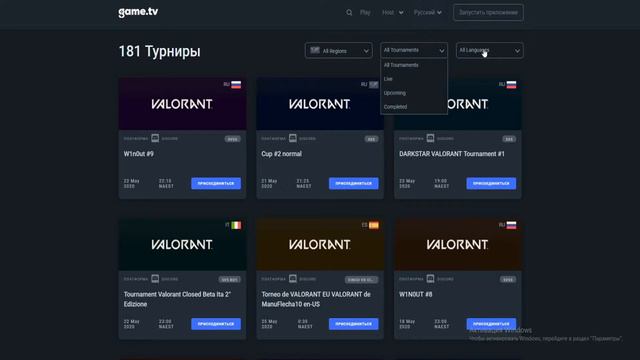Open the Cup #2 normal title
Viewport: 640px width, 360px height.
pos(281,154)
